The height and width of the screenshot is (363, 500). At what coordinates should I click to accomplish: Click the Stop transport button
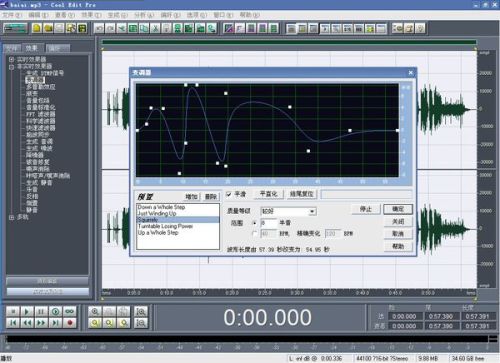coord(13,312)
